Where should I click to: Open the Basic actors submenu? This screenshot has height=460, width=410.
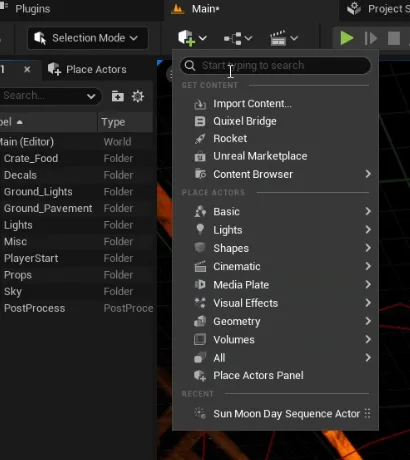click(275, 211)
